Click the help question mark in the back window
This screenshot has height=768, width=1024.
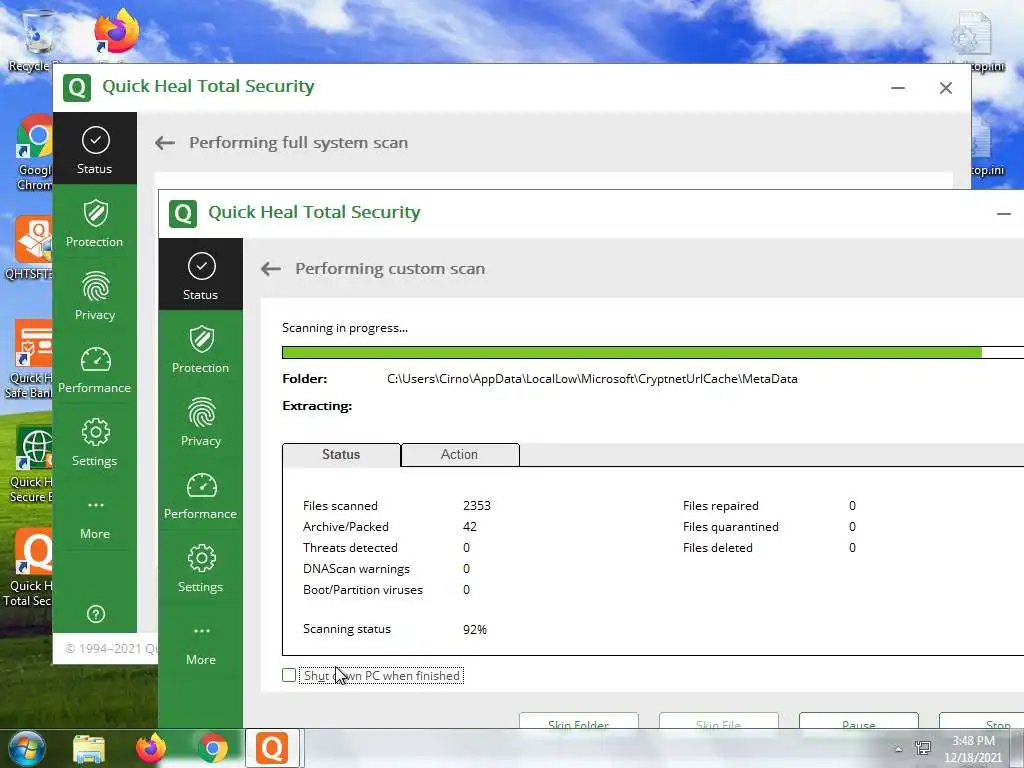[96, 614]
